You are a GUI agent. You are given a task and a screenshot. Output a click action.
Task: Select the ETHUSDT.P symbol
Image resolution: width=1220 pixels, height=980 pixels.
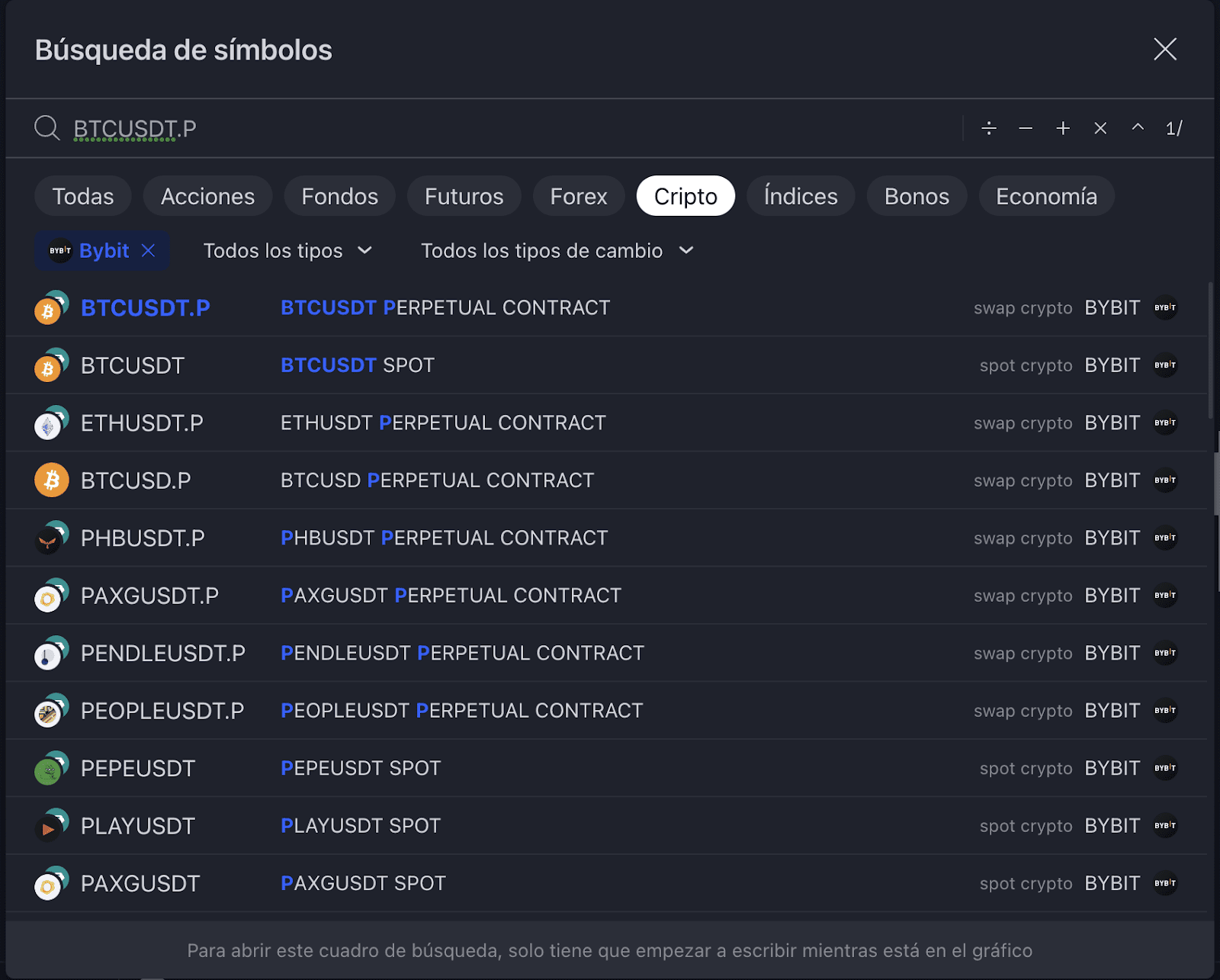click(142, 423)
